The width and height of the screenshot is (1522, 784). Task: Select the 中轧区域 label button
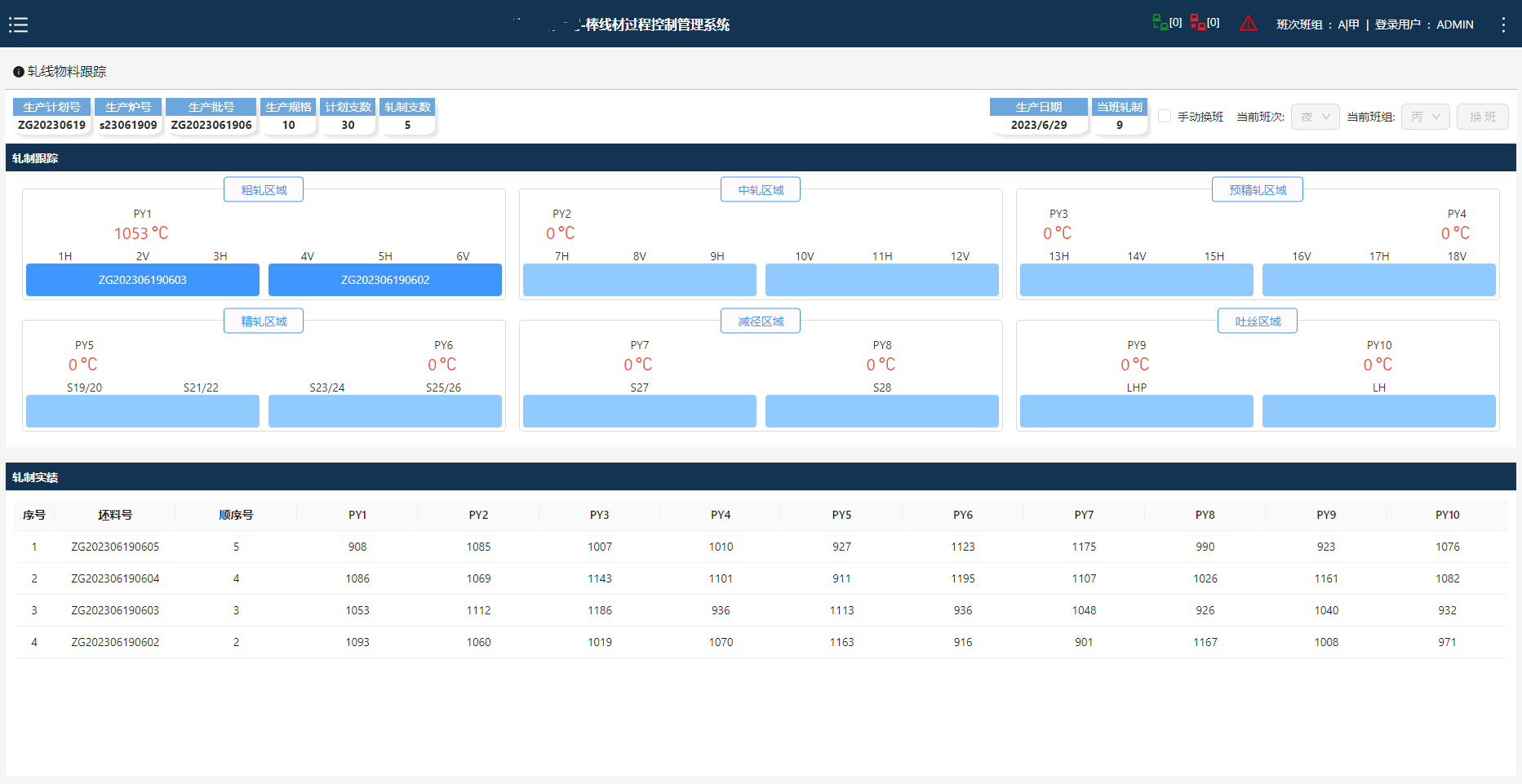pos(761,189)
